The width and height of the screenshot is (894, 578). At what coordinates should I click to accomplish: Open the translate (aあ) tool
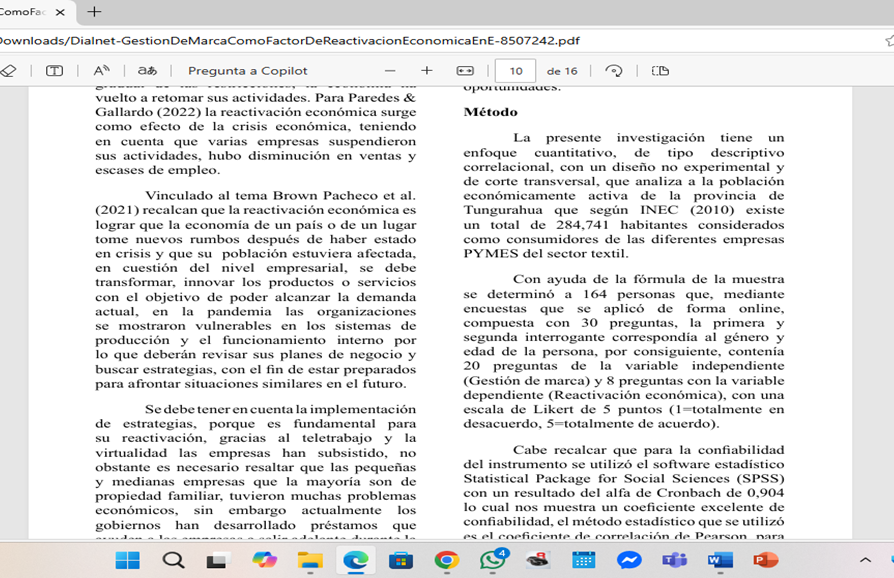point(147,71)
